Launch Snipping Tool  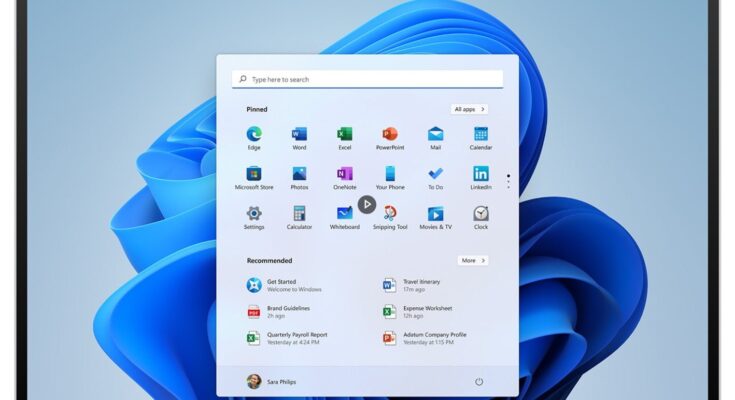[x=390, y=218]
